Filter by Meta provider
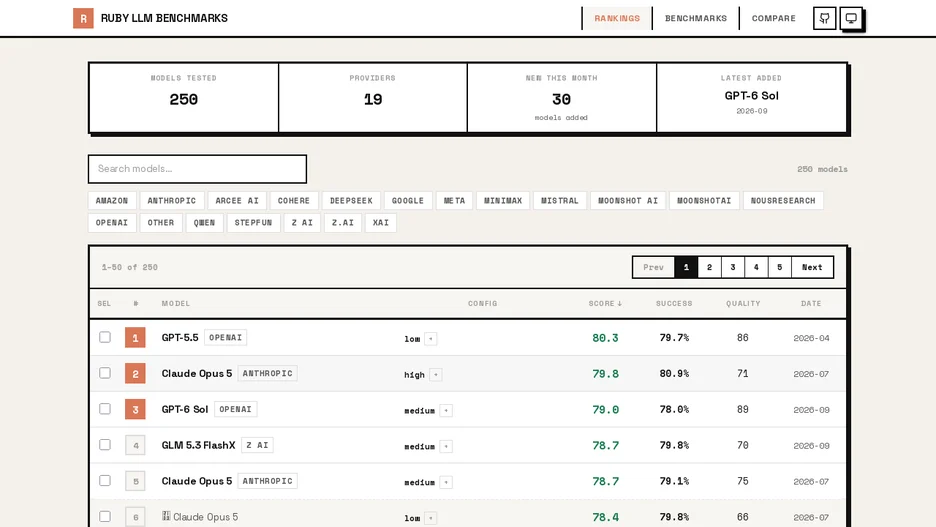This screenshot has width=936, height=527. point(454,201)
